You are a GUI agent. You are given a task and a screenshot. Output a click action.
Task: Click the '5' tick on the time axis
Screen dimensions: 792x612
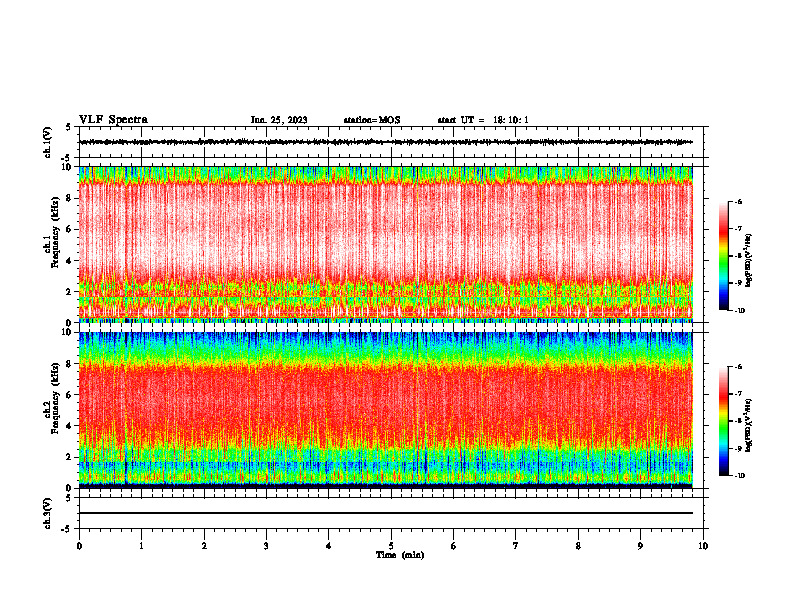(x=391, y=546)
